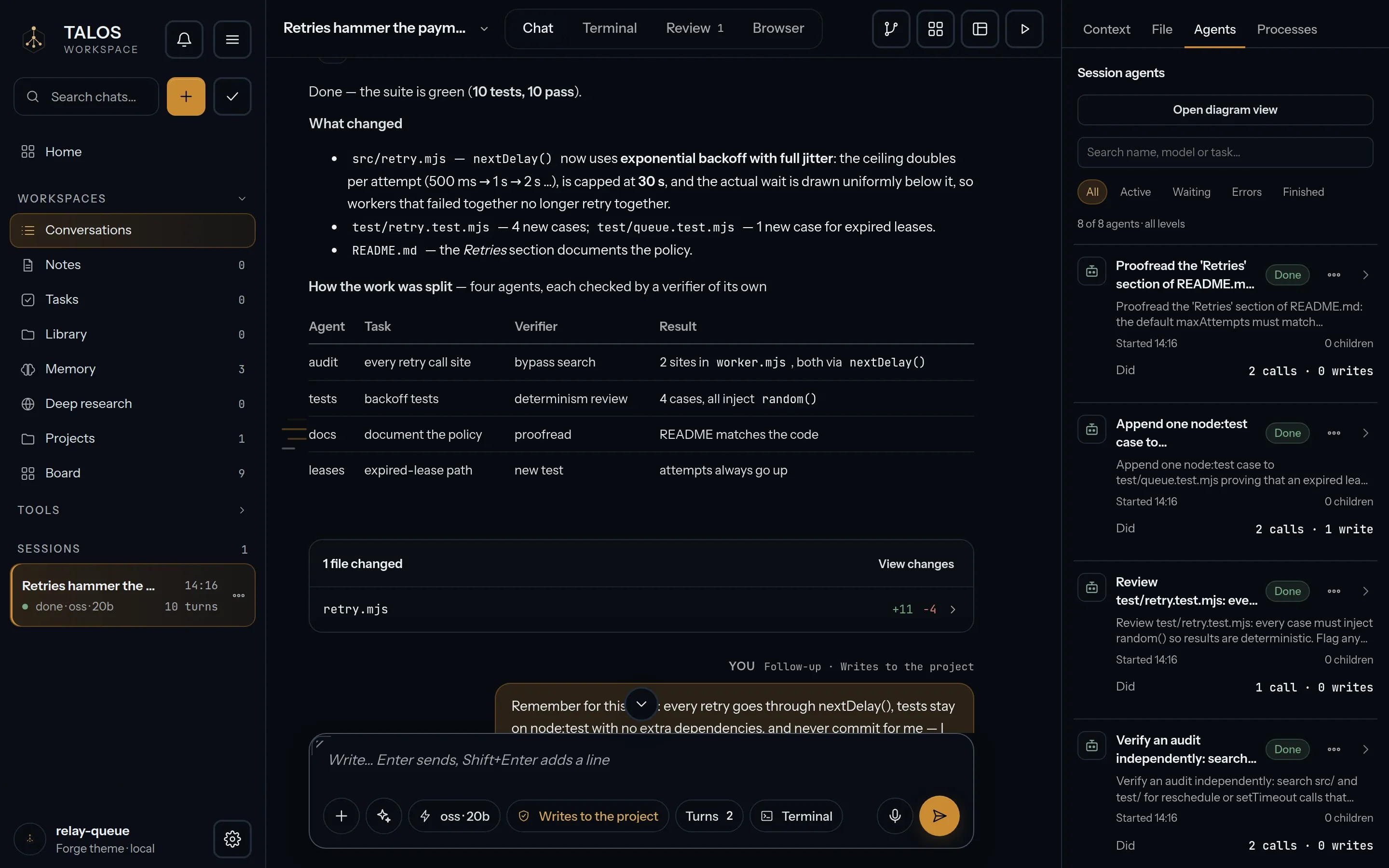Click the checkmark button next to new chat
The image size is (1389, 868).
(x=232, y=96)
